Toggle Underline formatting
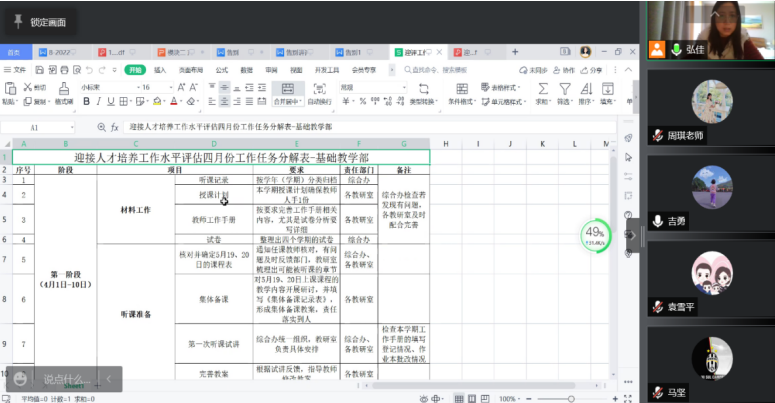Screen dimensions: 775x403 tap(110, 101)
